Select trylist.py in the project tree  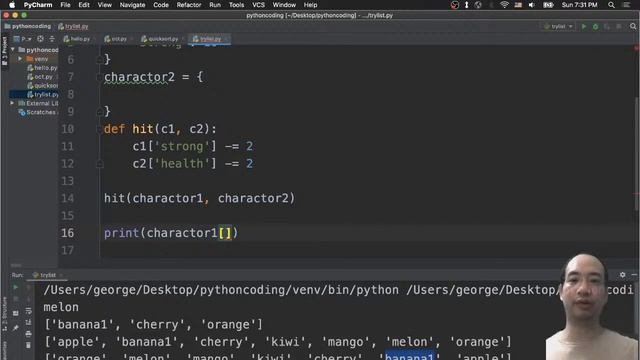[x=43, y=95]
